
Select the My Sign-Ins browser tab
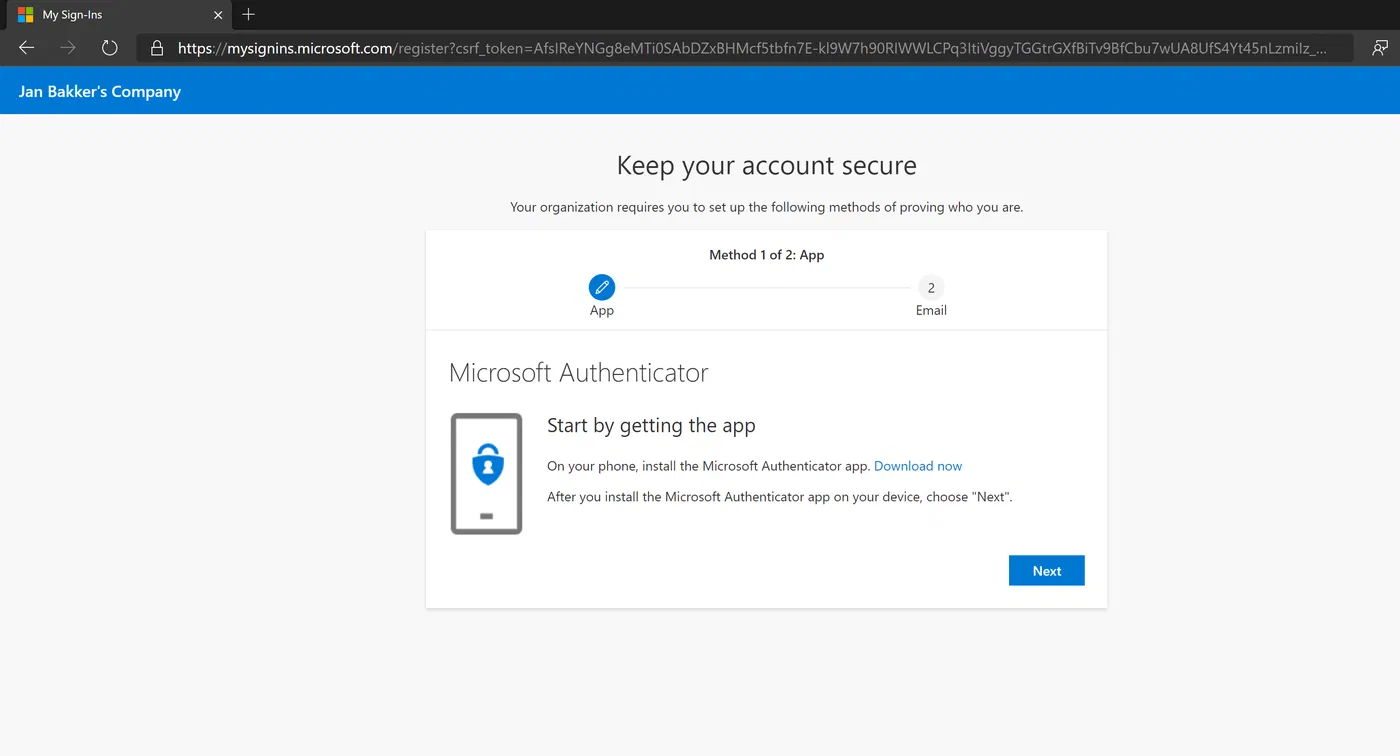[118, 15]
